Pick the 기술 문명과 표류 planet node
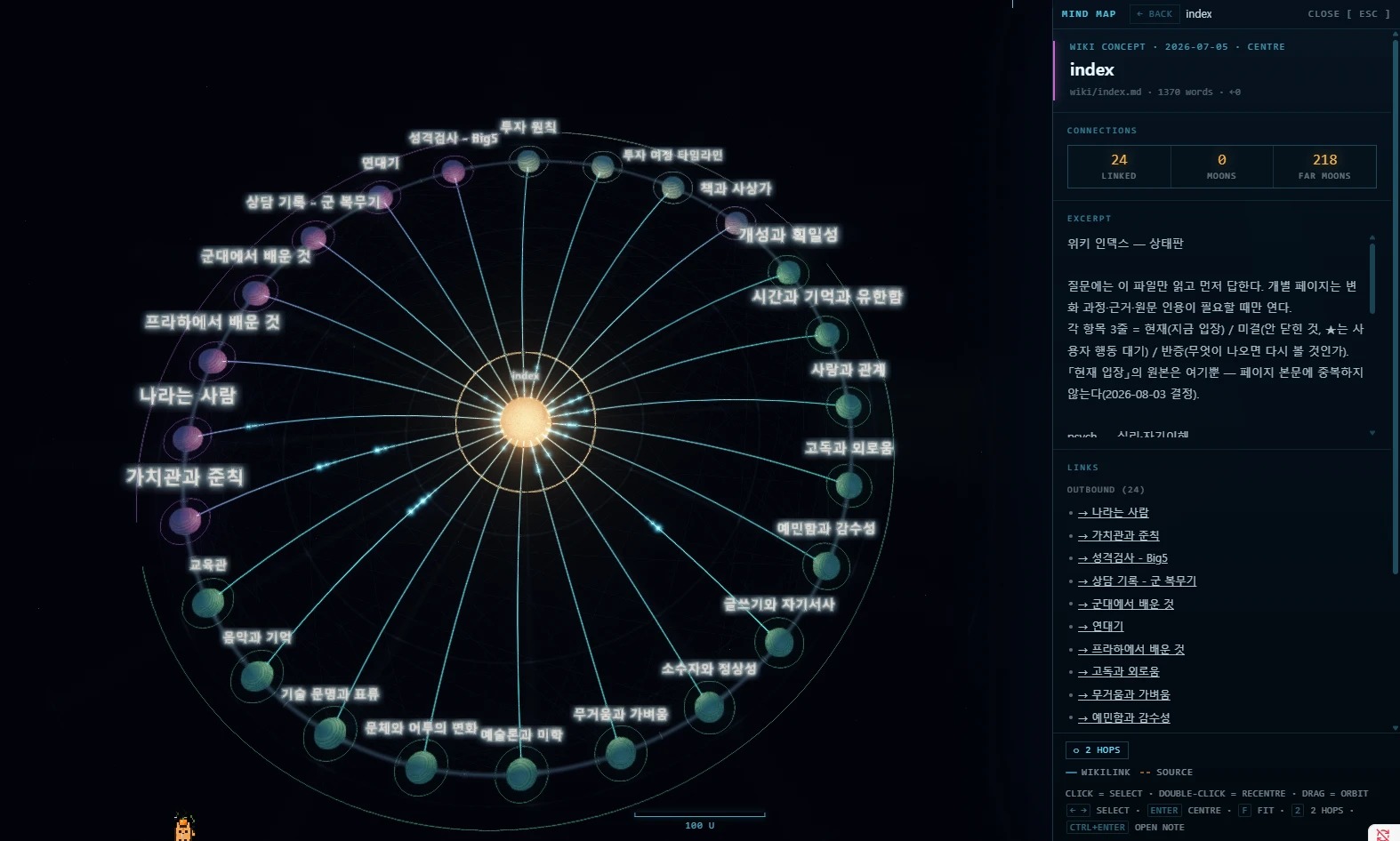Screen dimensions: 1400x841 (x=330, y=733)
